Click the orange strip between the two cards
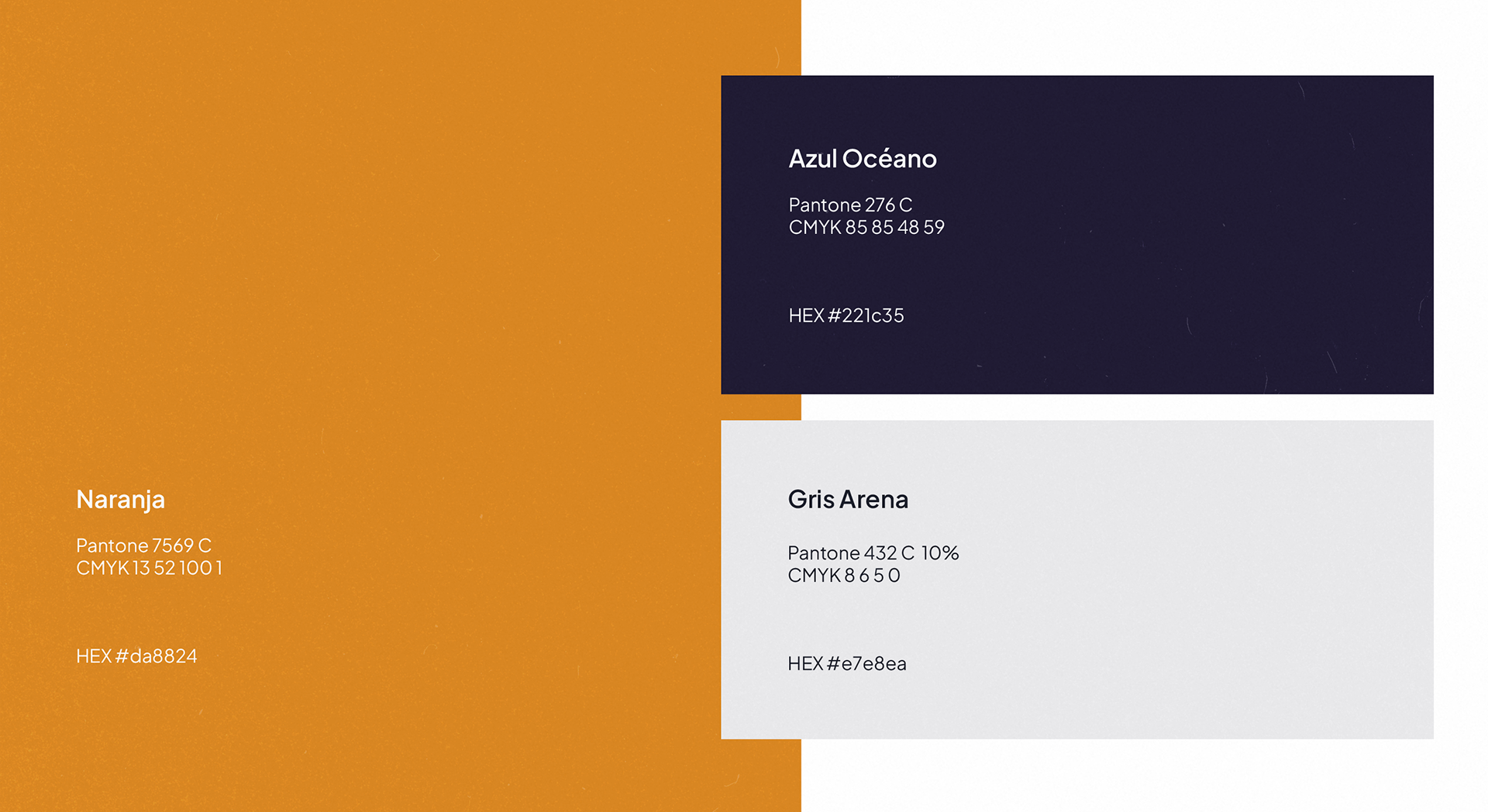 761,408
